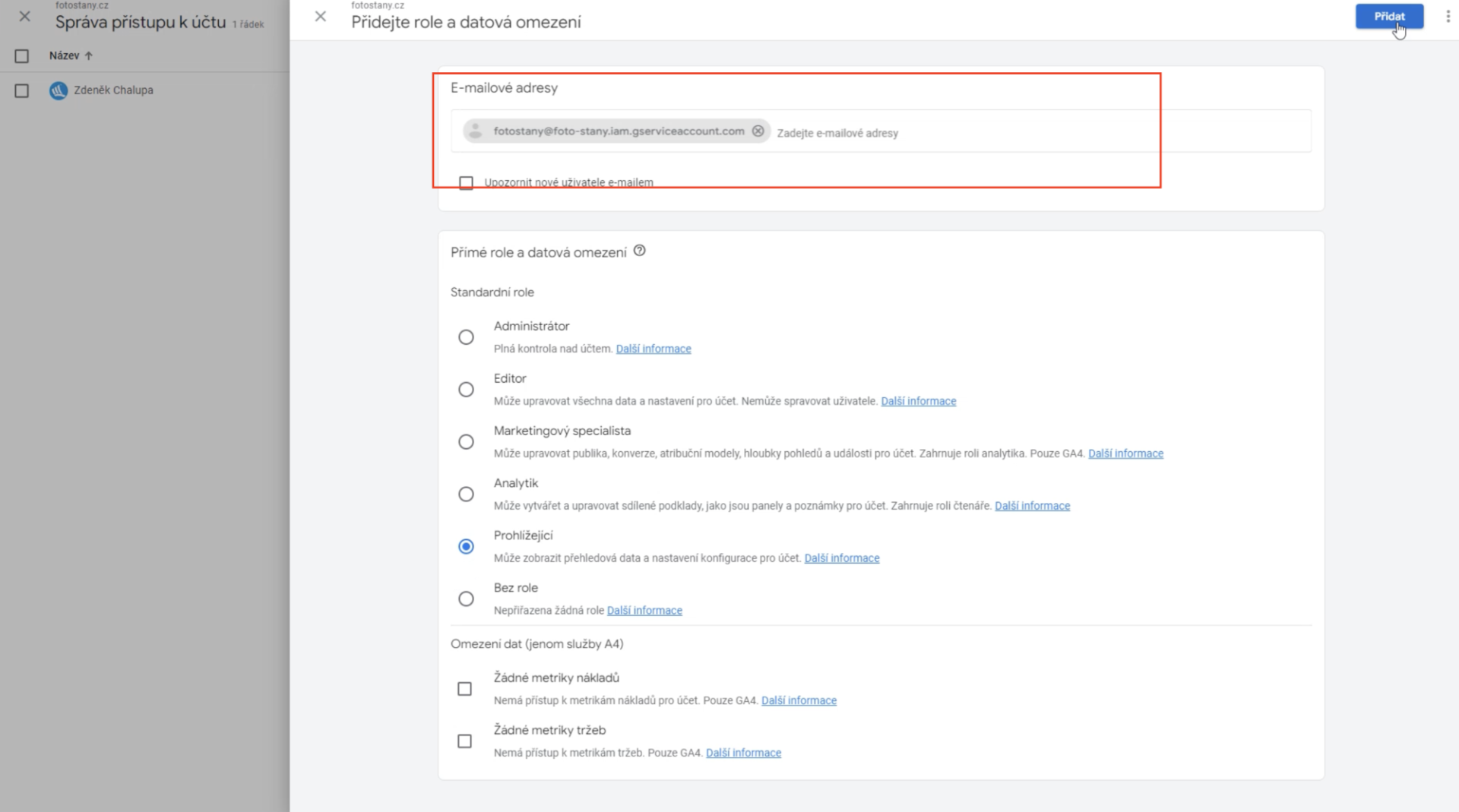
Task: Select the Bez role radio button
Action: (x=466, y=599)
